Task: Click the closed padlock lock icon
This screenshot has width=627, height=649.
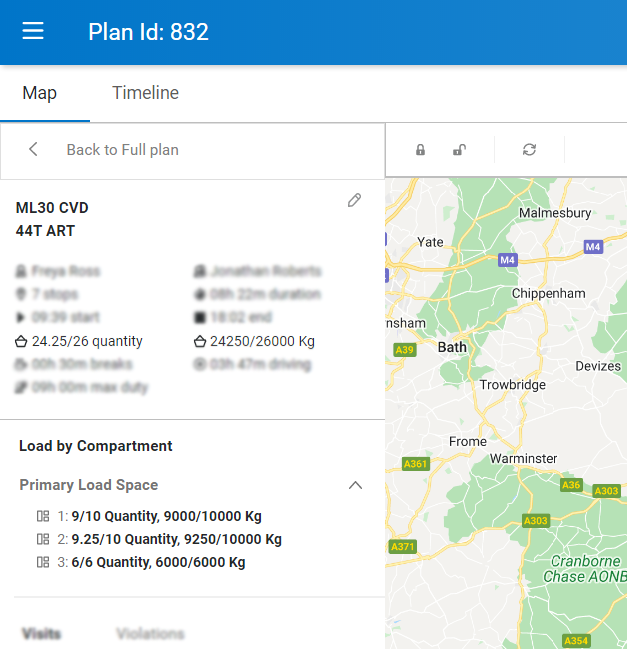Action: point(420,150)
